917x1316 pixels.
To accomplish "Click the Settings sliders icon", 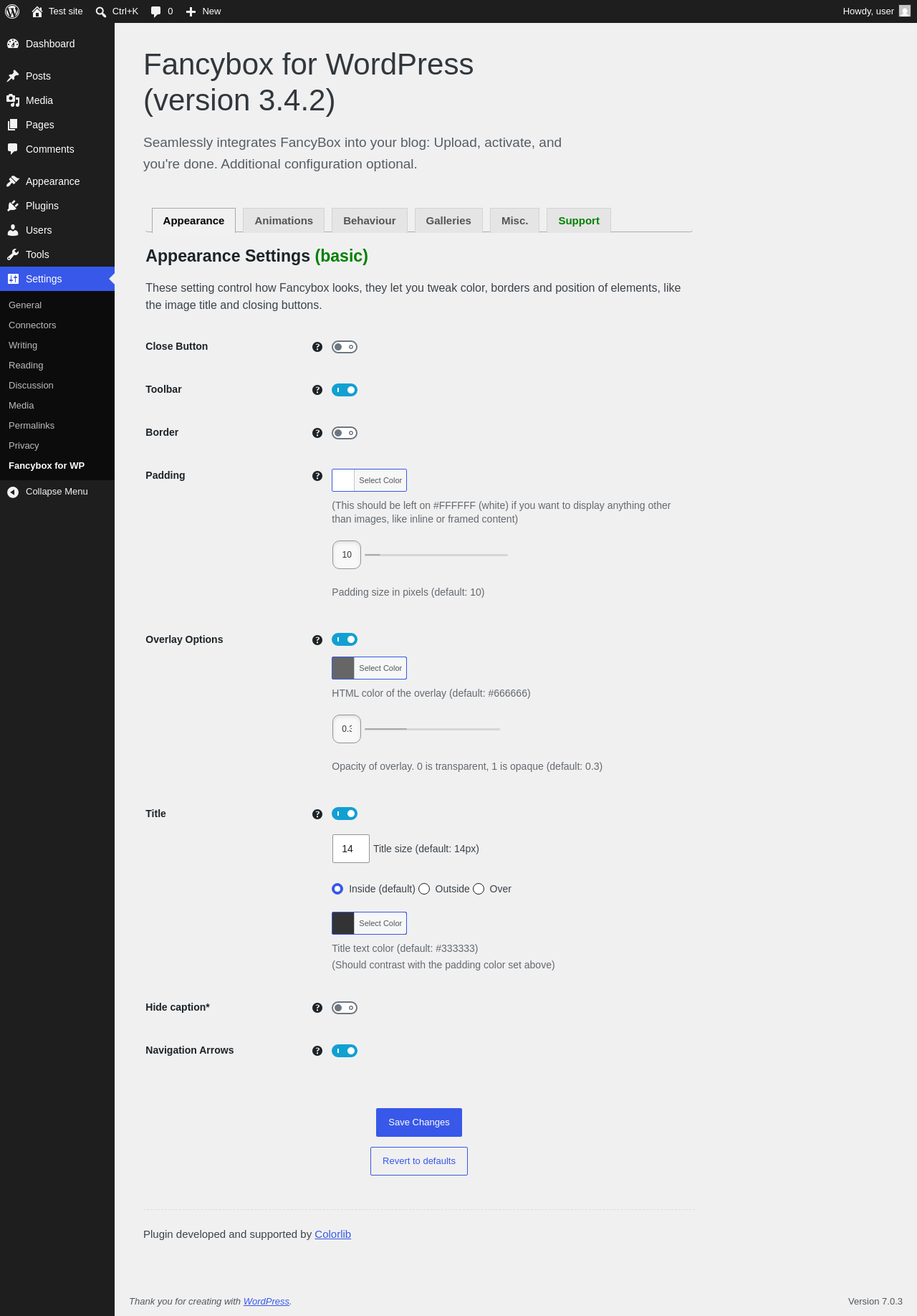I will tap(13, 279).
